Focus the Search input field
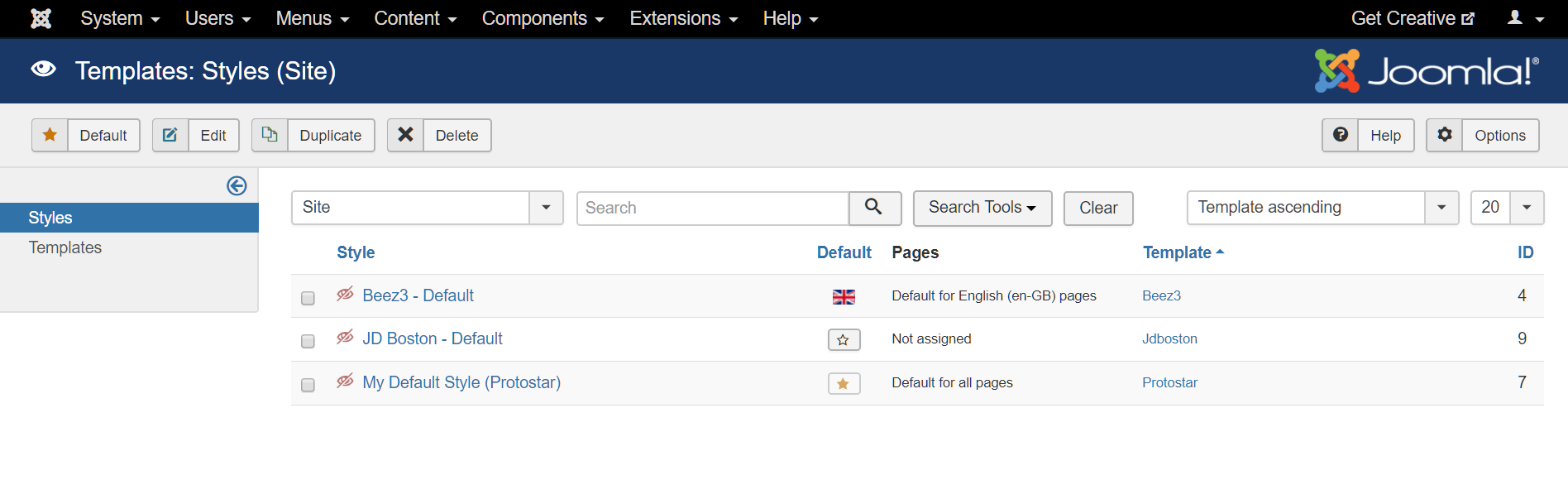The width and height of the screenshot is (1568, 504). [713, 208]
